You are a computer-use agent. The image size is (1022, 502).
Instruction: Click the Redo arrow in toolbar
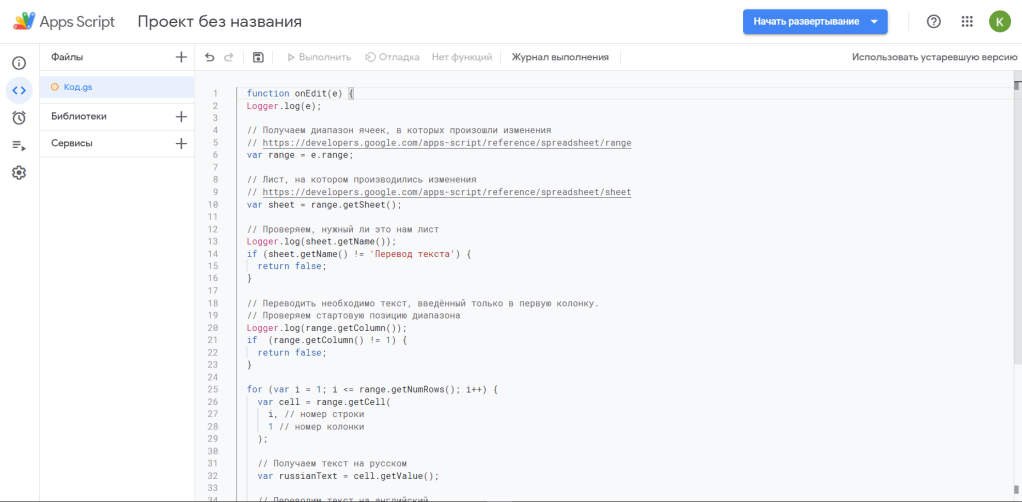point(229,58)
